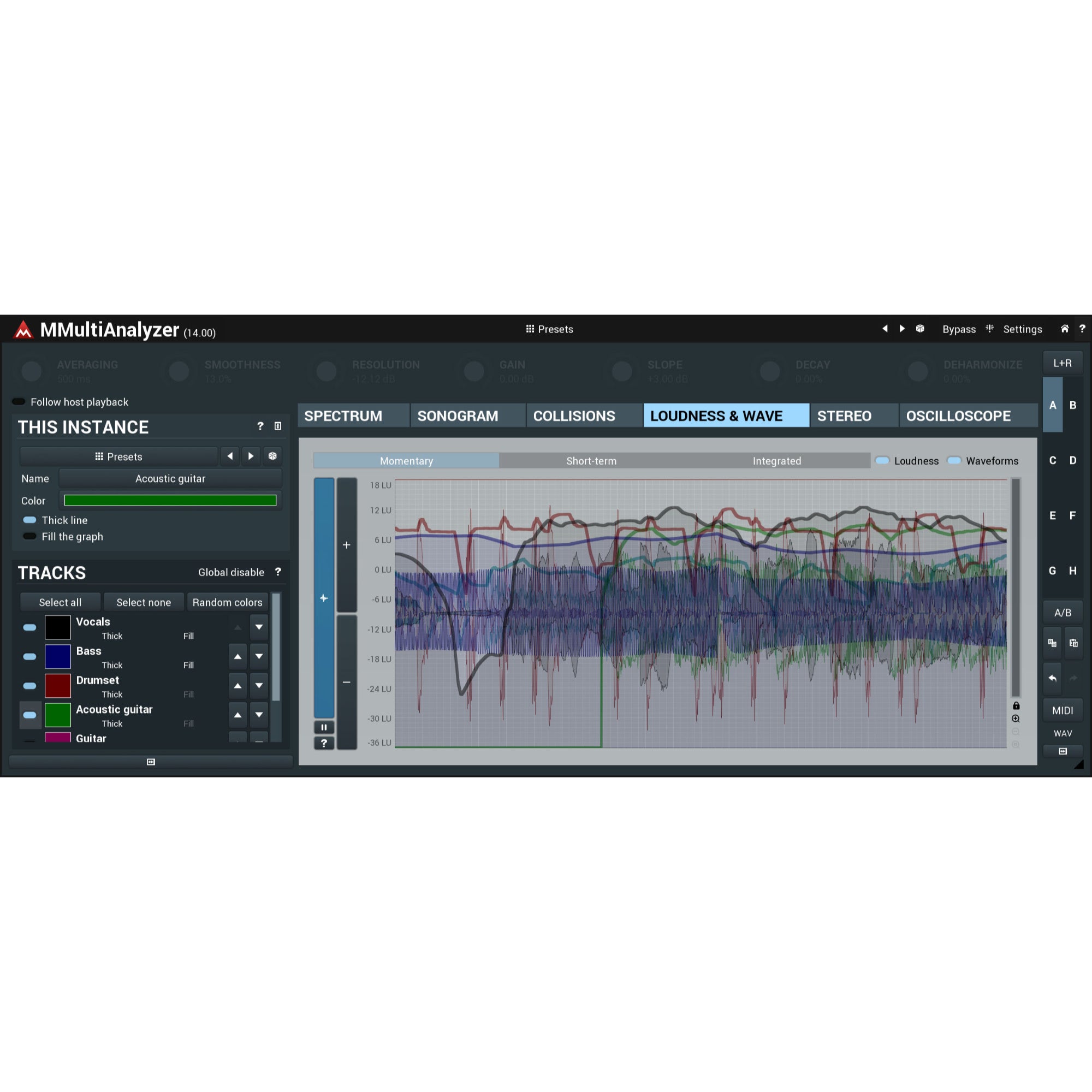Image resolution: width=1092 pixels, height=1092 pixels.
Task: Click the graph plus zoom button
Action: coord(347,545)
